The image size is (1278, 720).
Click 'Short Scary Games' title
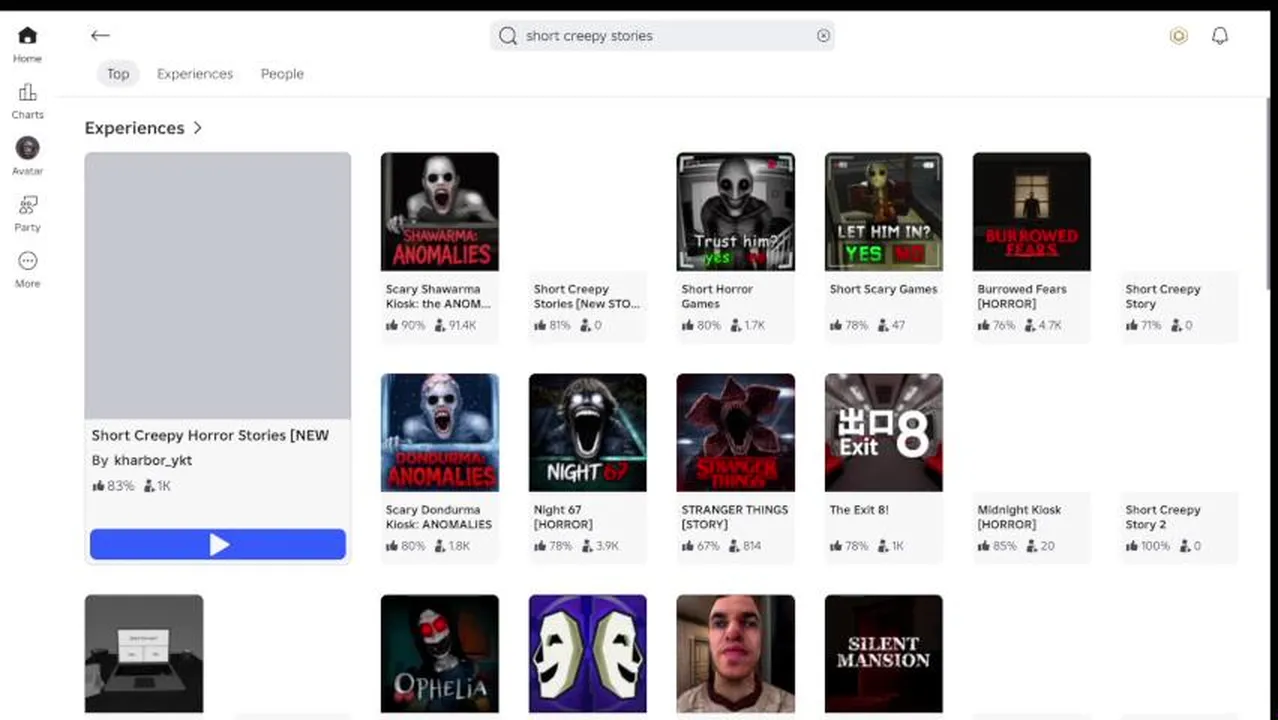pos(884,289)
